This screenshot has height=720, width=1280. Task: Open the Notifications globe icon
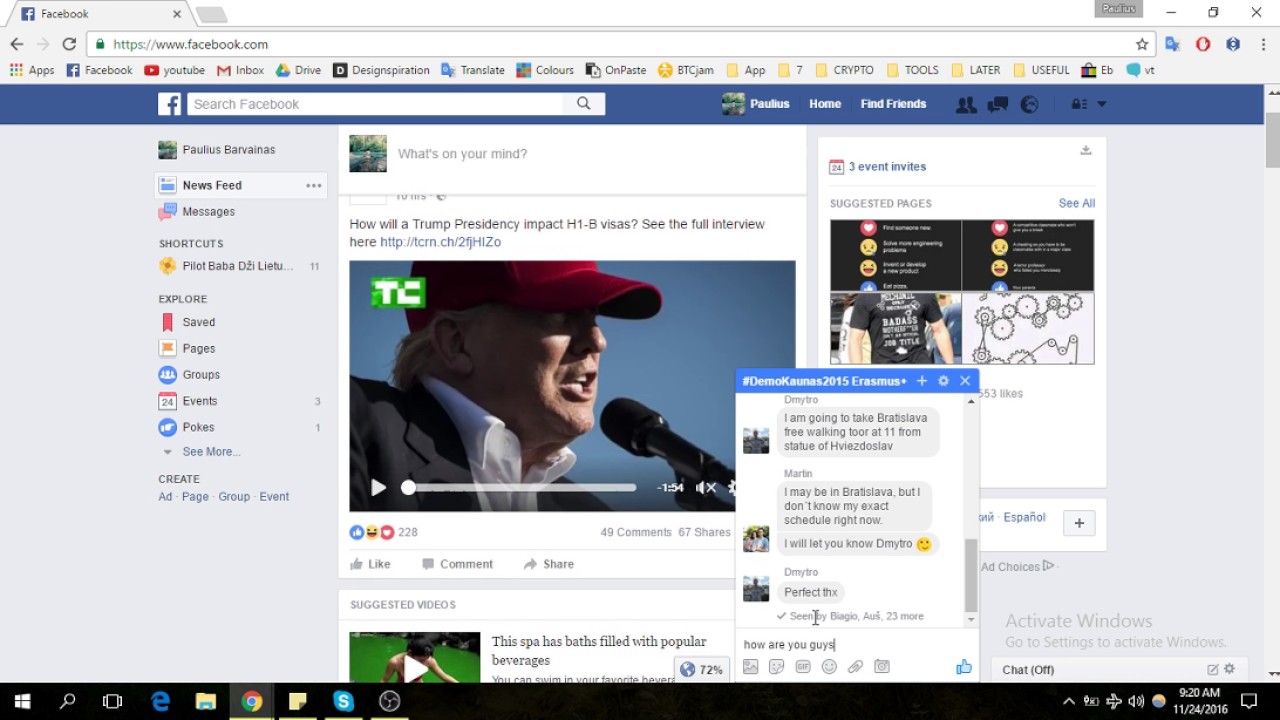(1029, 104)
